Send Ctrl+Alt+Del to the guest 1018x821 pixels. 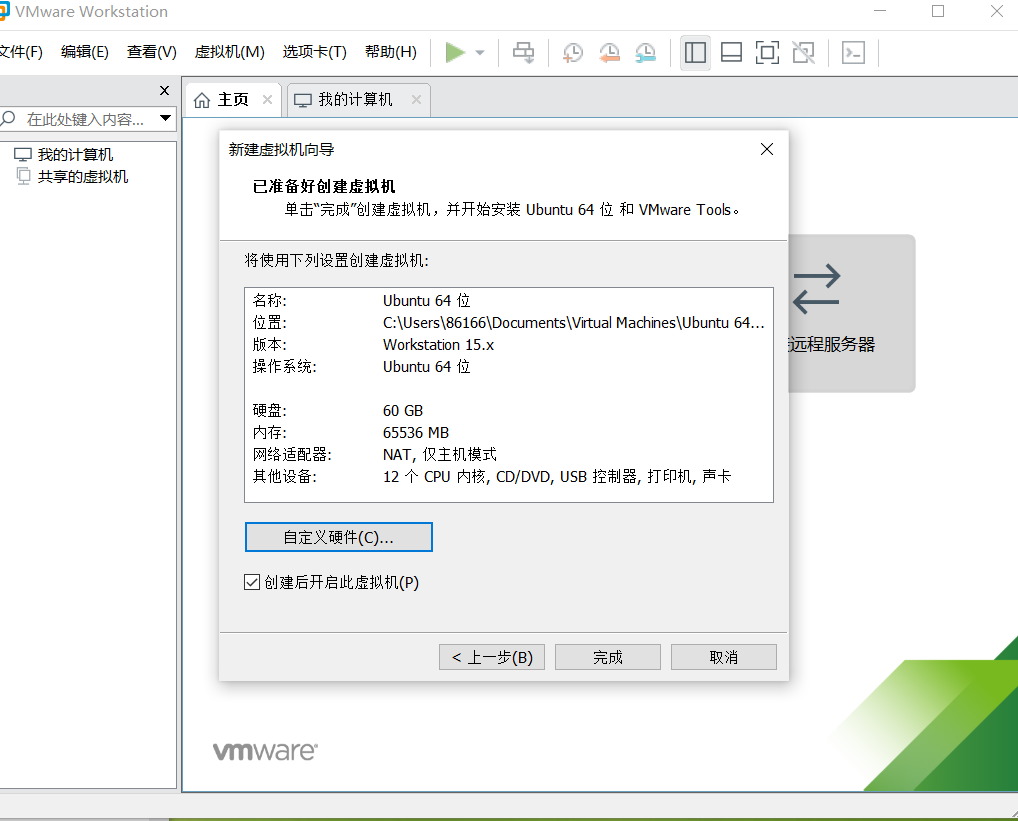point(523,52)
